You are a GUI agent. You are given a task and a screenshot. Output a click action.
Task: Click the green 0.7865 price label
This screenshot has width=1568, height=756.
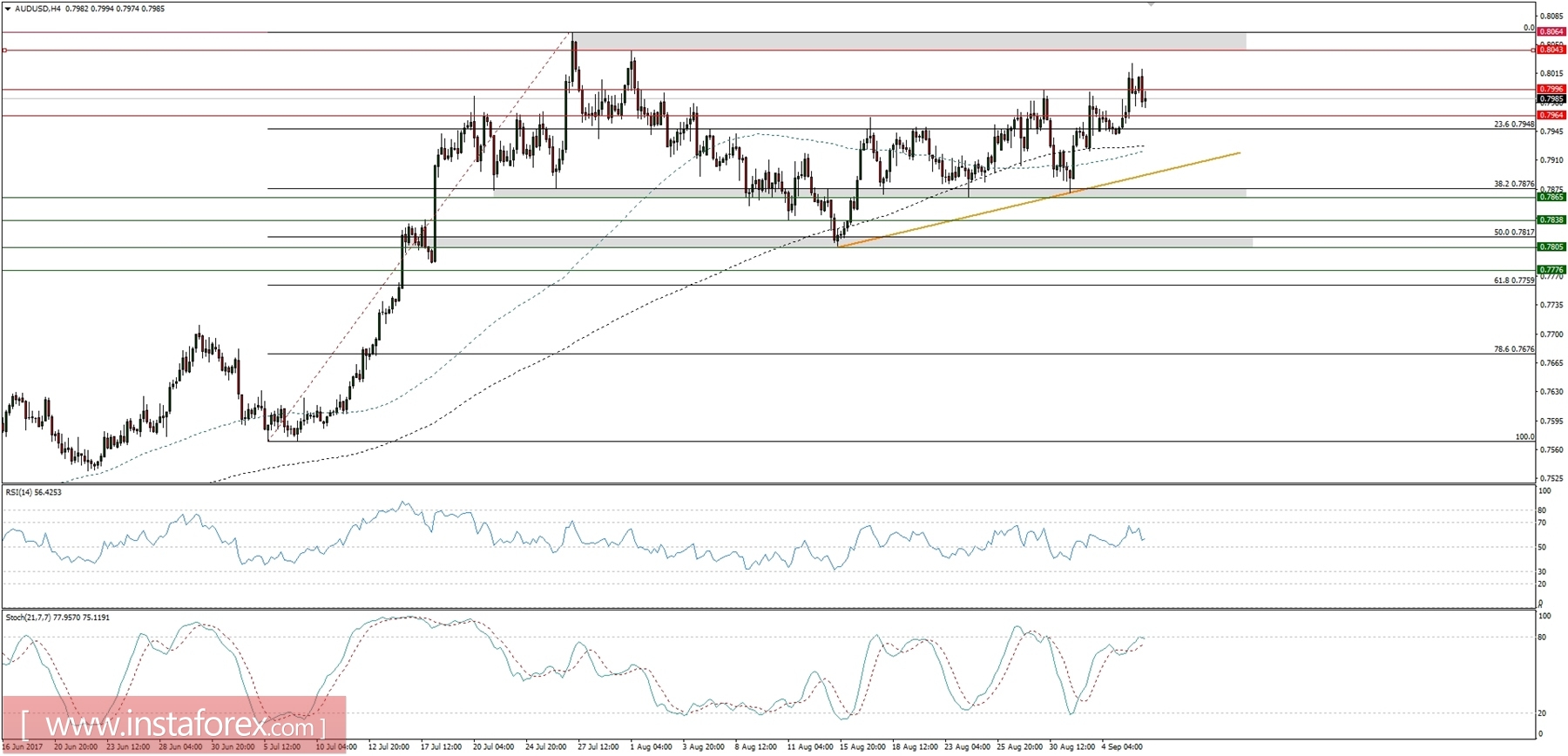1551,197
